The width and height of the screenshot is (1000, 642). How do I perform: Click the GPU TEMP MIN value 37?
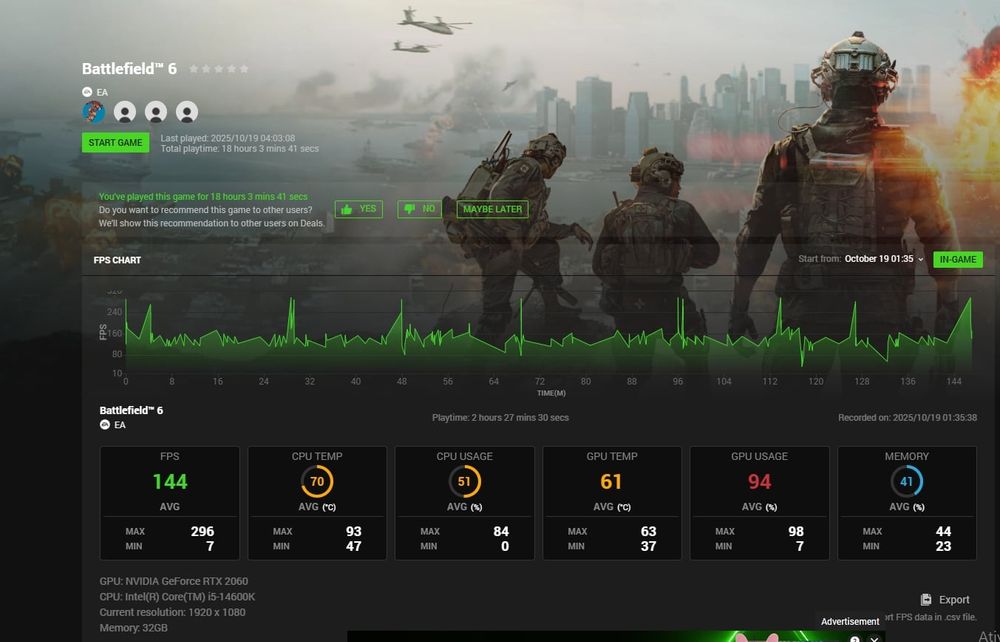648,546
